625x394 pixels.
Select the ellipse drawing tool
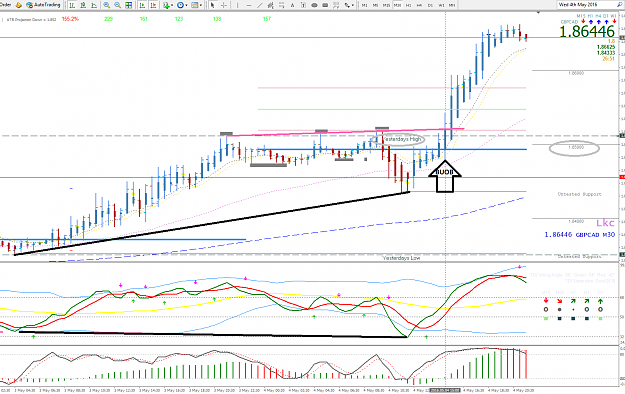pos(315,5)
